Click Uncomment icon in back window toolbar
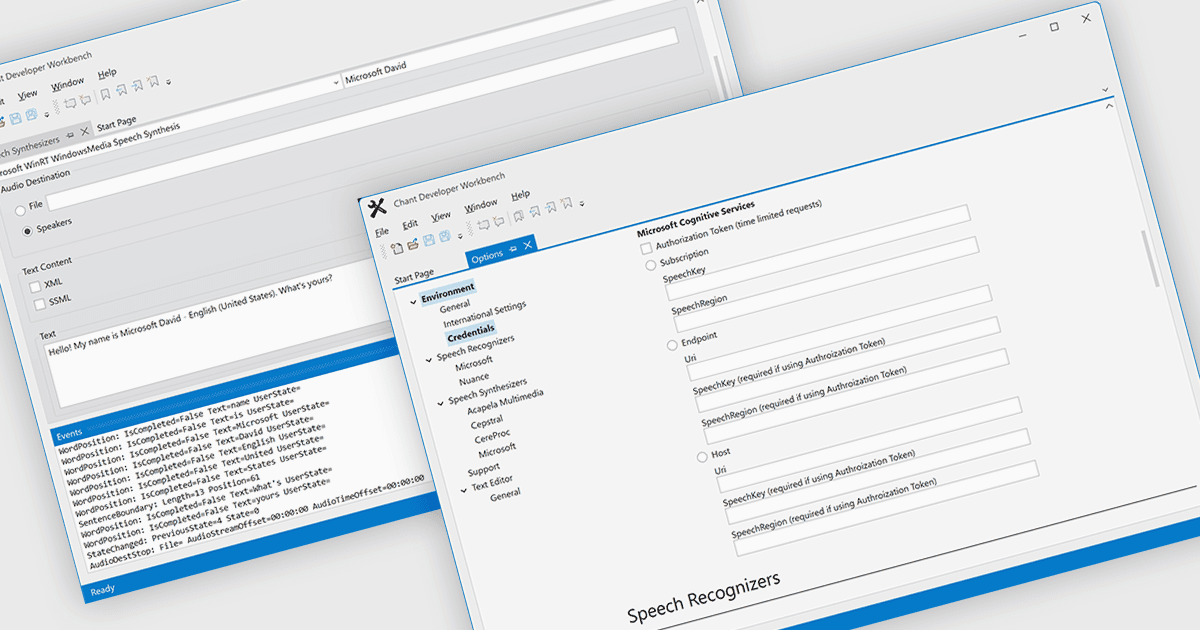Viewport: 1200px width, 630px height. pos(87,100)
